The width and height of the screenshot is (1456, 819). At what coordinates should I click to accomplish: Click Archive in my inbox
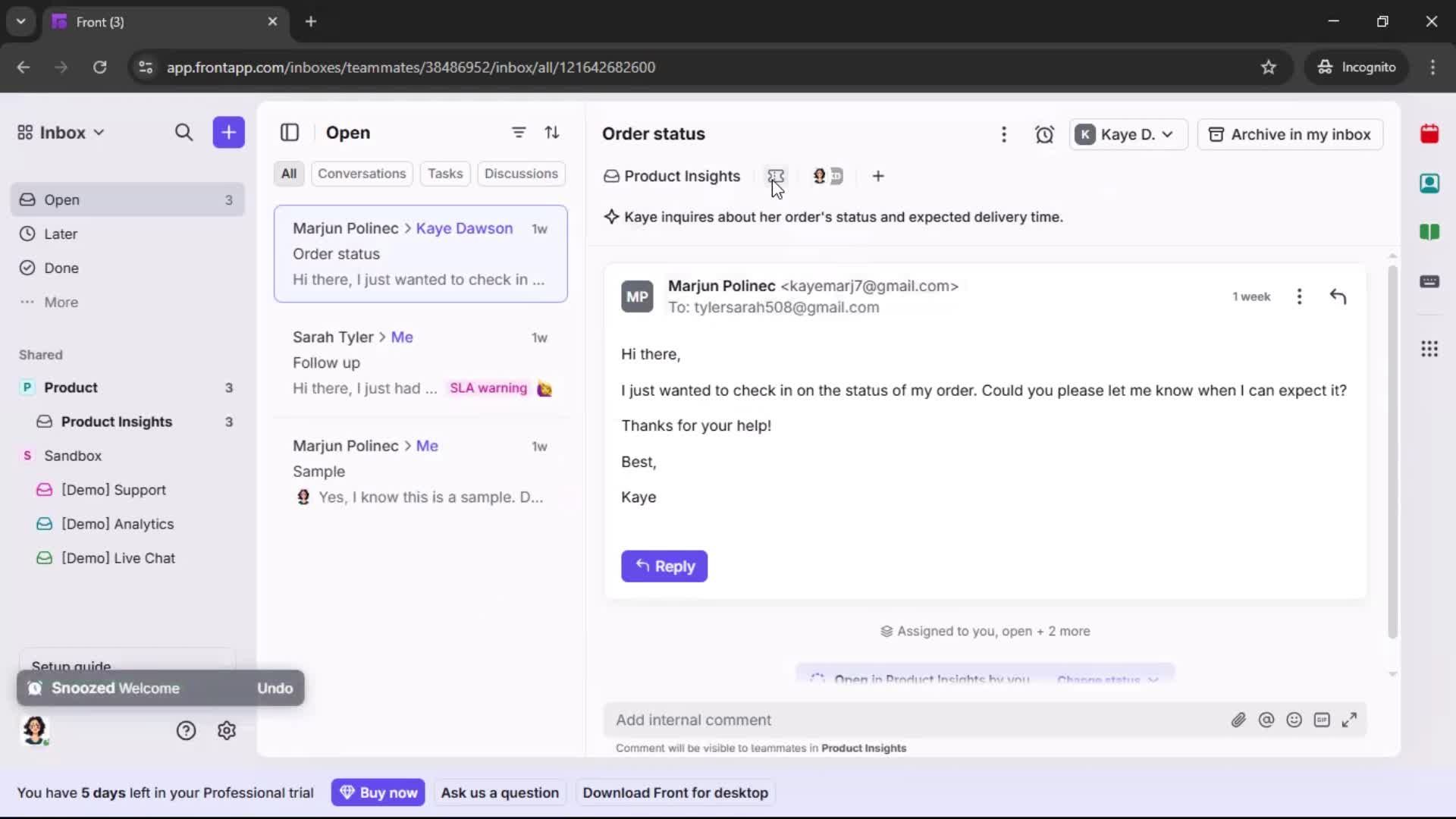pos(1291,134)
